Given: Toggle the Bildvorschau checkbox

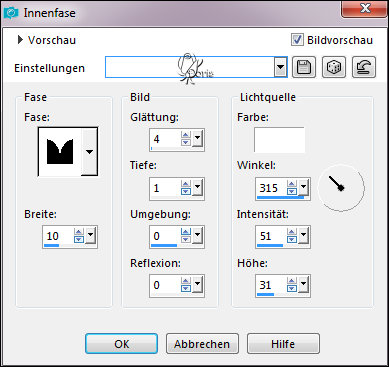Looking at the screenshot, I should click(297, 40).
